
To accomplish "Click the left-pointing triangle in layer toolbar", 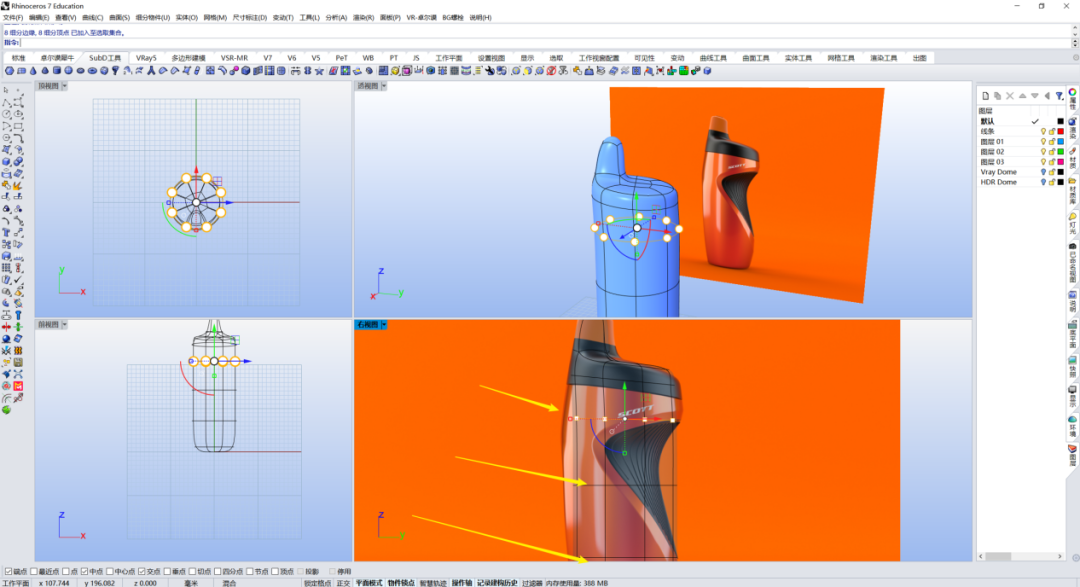I will pyautogui.click(x=1047, y=96).
